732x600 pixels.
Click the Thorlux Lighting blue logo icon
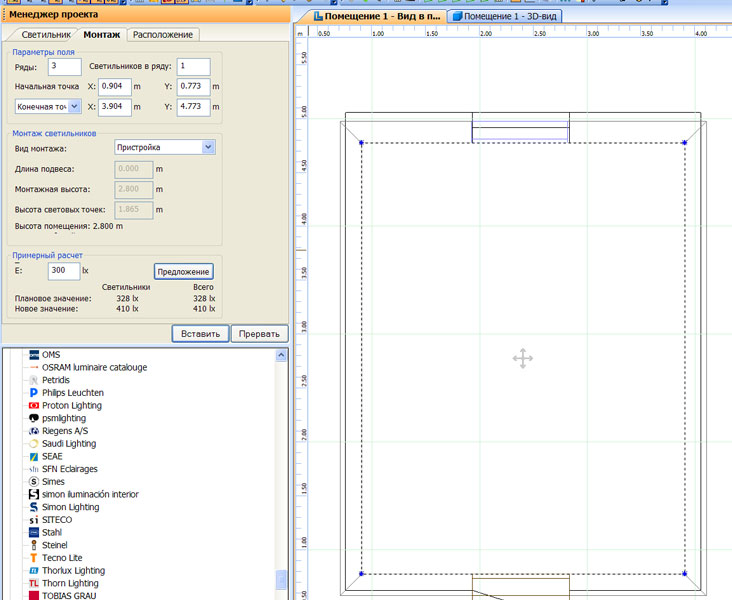[x=33, y=571]
